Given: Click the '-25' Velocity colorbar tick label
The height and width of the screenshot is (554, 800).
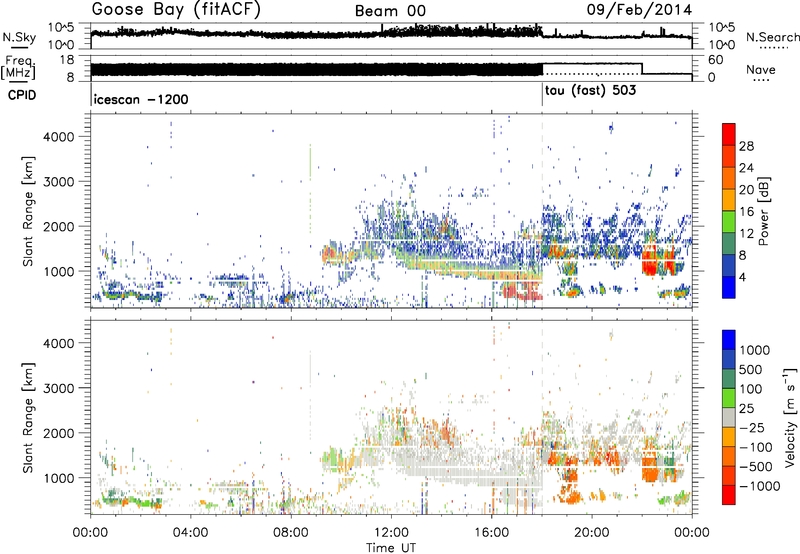Looking at the screenshot, I should [751, 427].
